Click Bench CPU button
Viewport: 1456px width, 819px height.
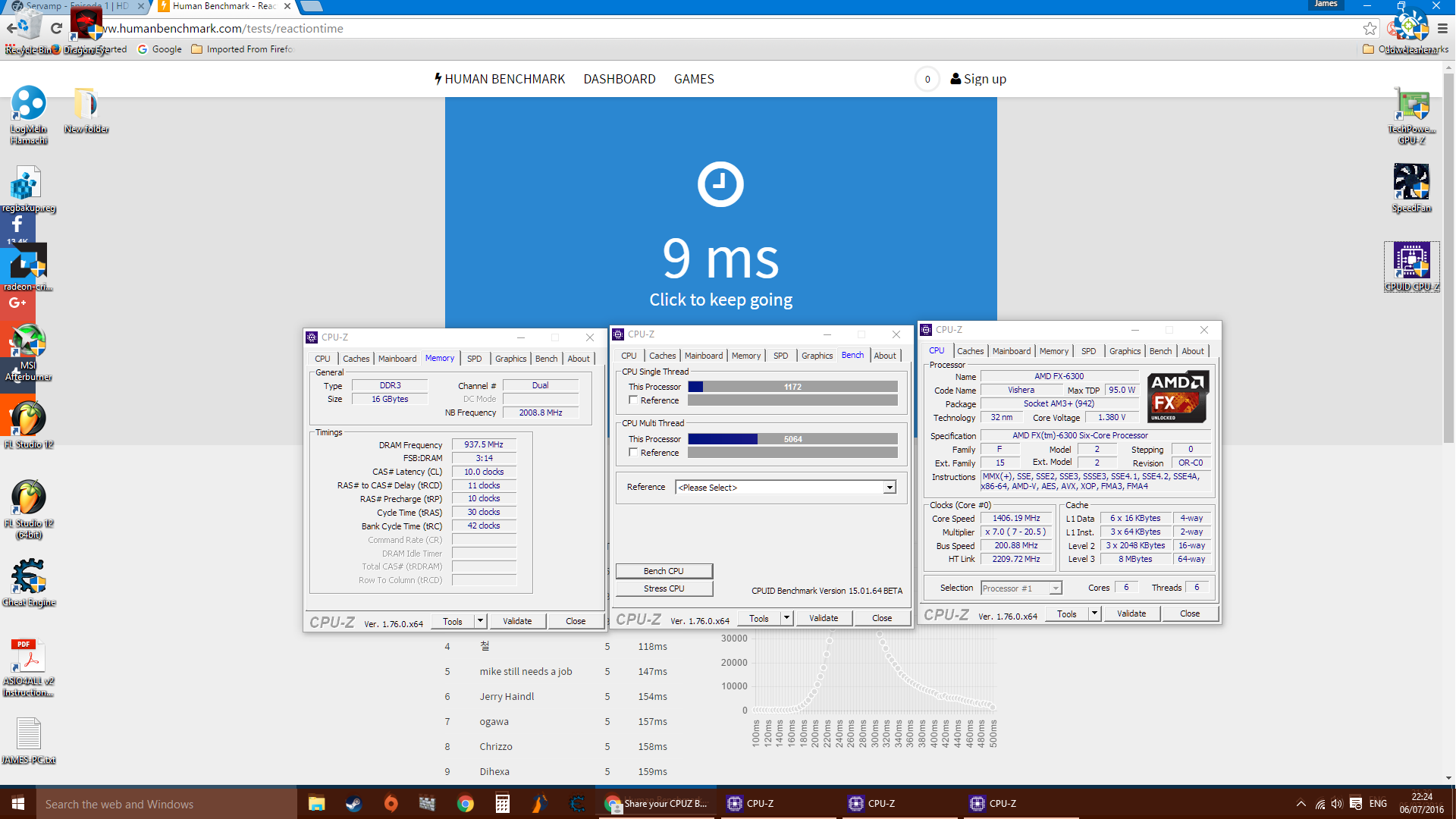coord(662,570)
